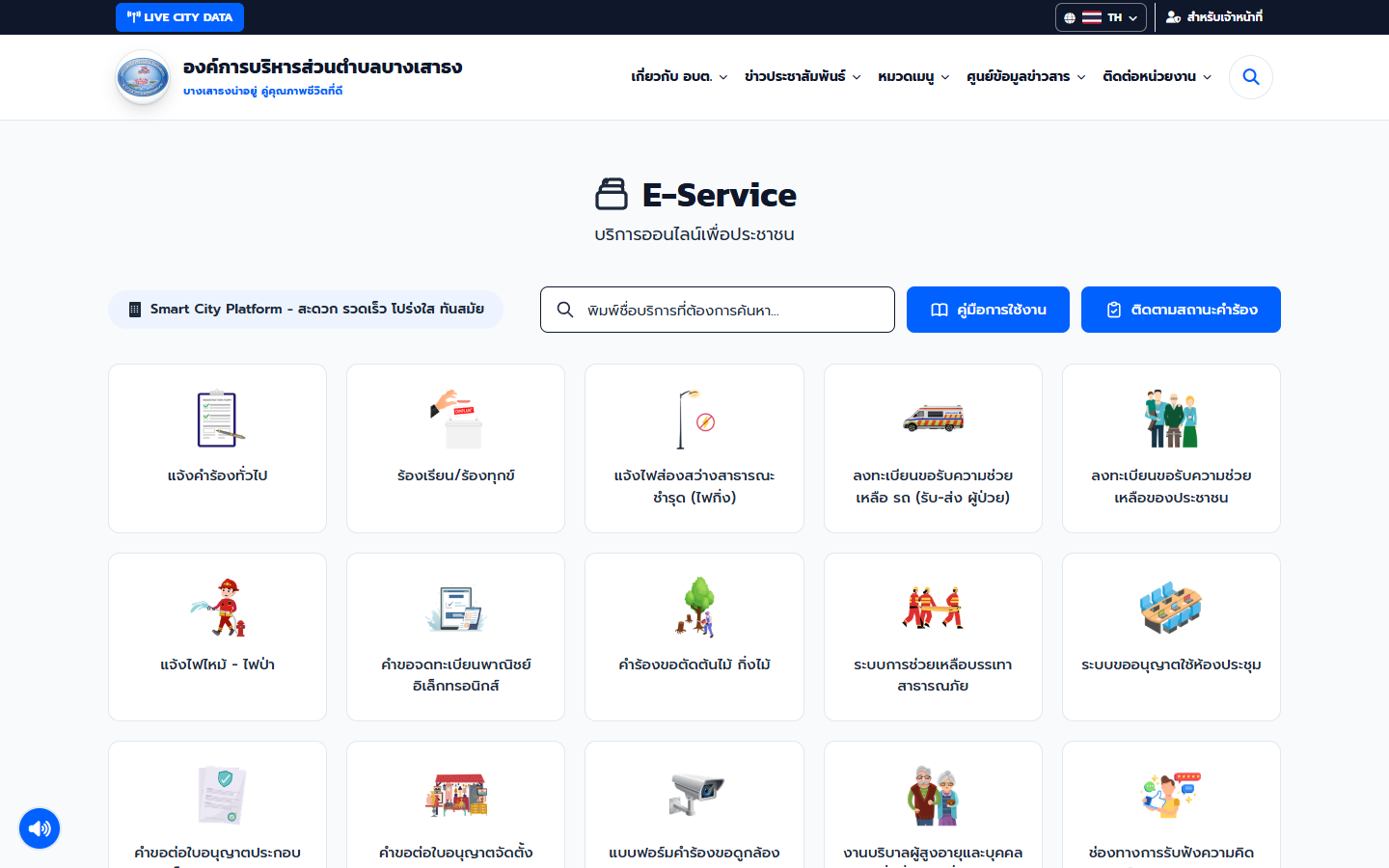Click the ระบบการช่วยเหลือบรรเทาสาธารณภัย label
This screenshot has height=868, width=1389.
[933, 675]
